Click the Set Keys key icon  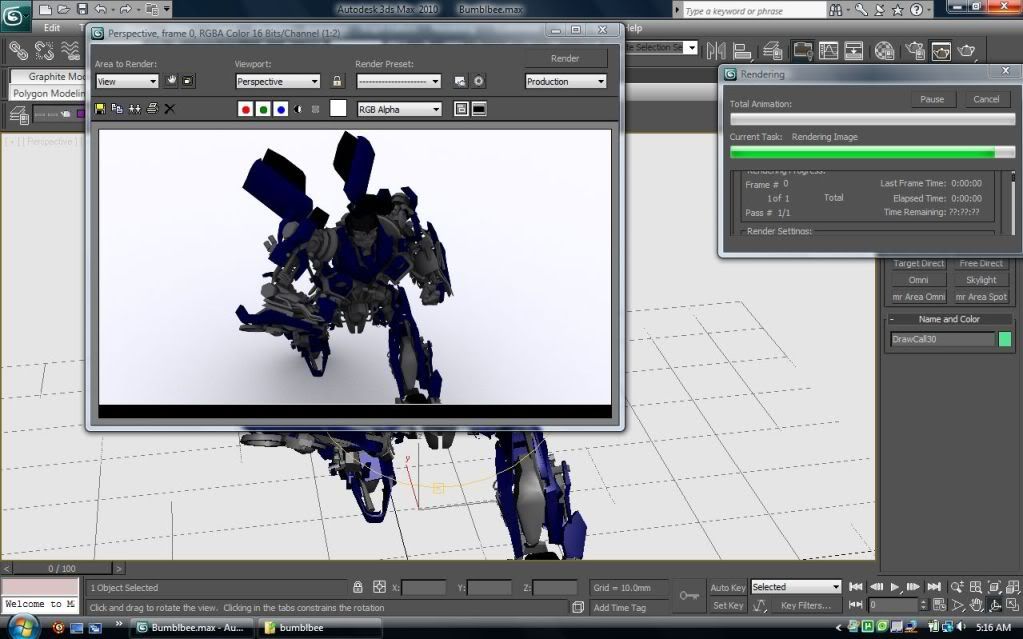tap(689, 595)
